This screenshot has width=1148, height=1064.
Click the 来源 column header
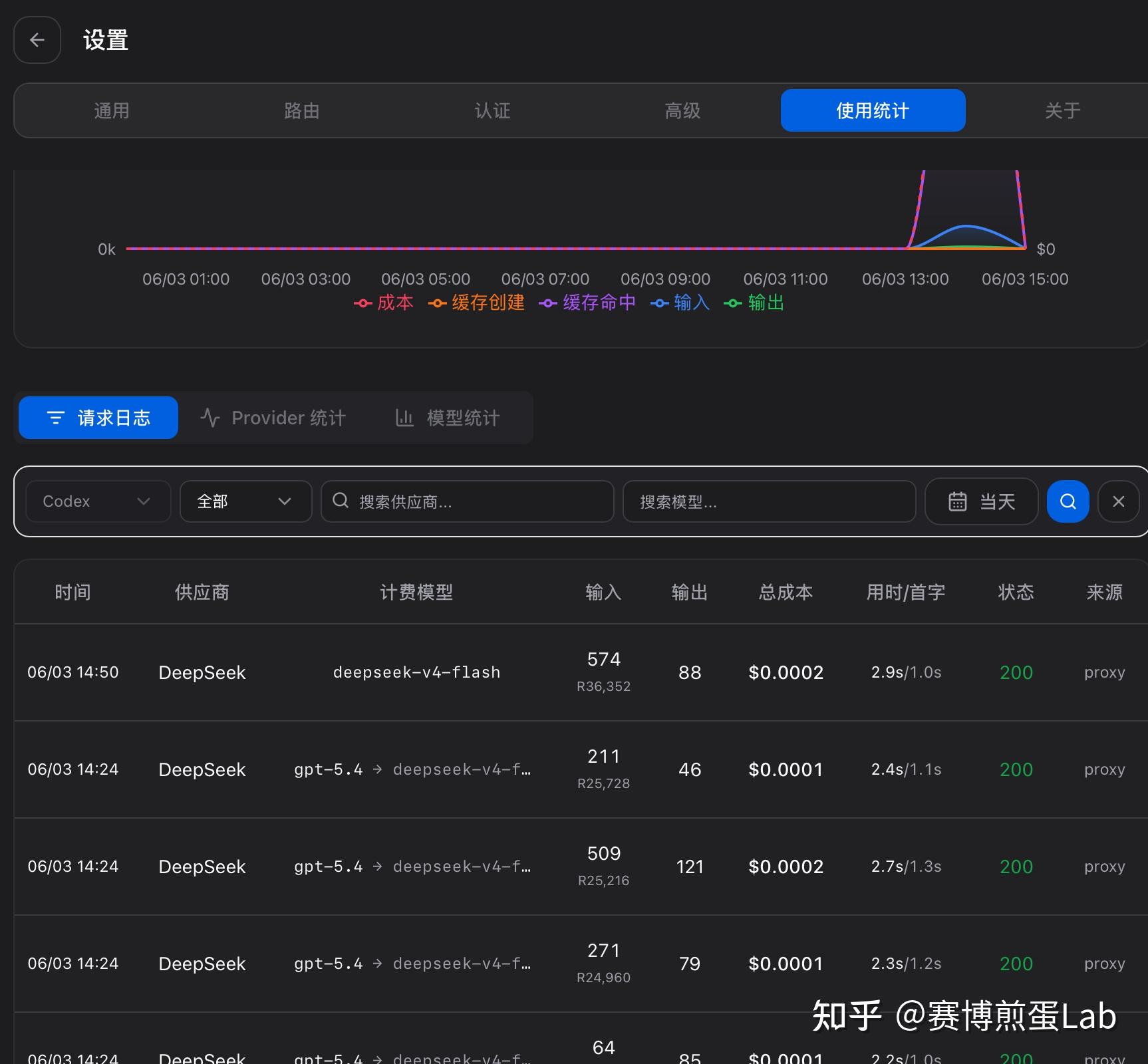tap(1104, 592)
